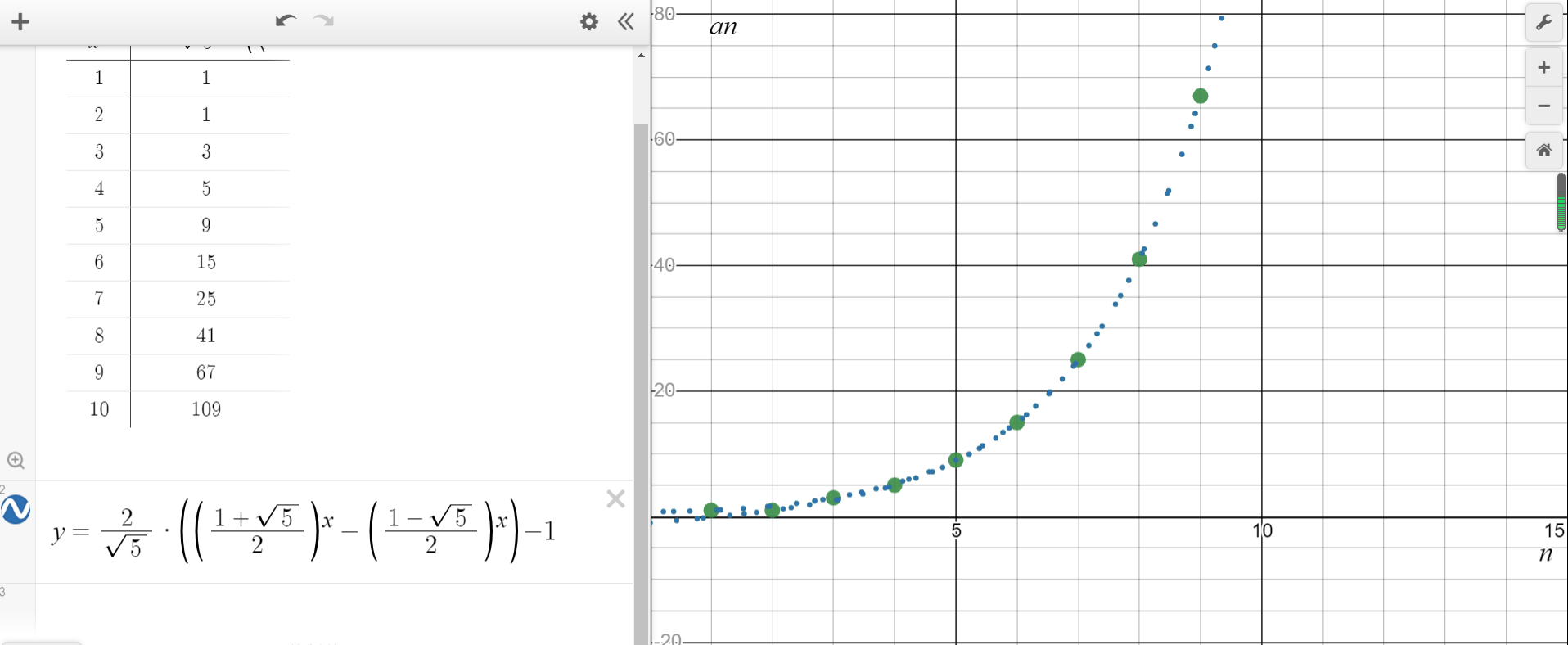Click the empty expression row 3

pyautogui.click(x=334, y=612)
